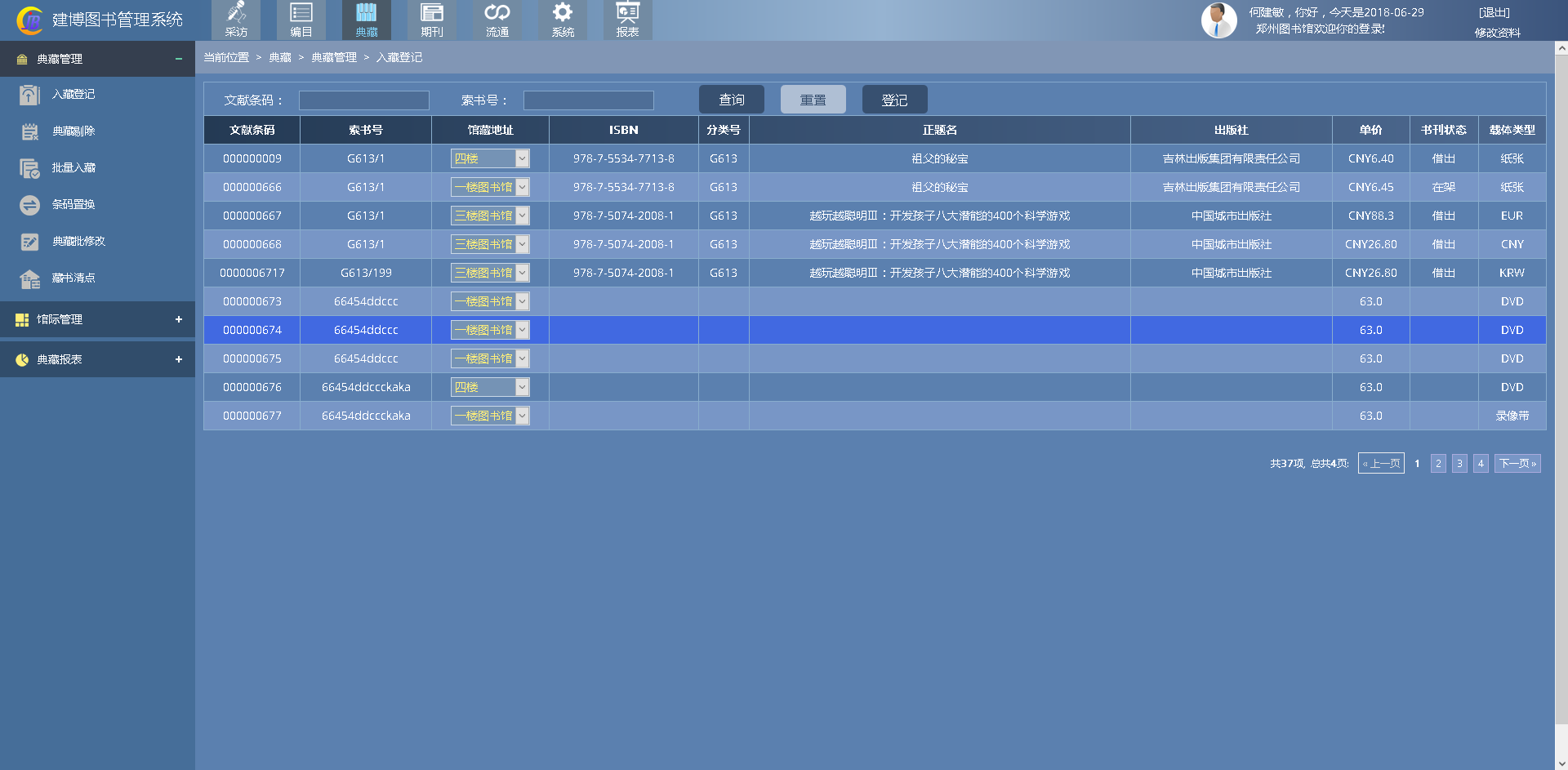The width and height of the screenshot is (1568, 770).
Task: Click the 藏书清点 sidebar icon
Action: click(x=30, y=279)
